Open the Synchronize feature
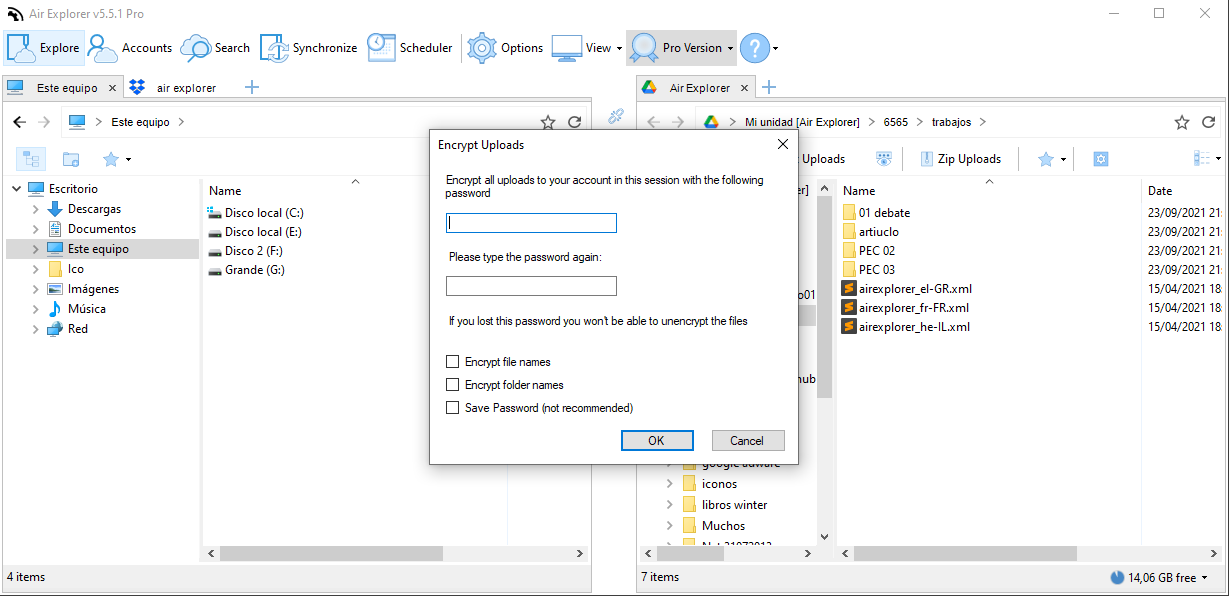1229x596 pixels. pyautogui.click(x=308, y=47)
